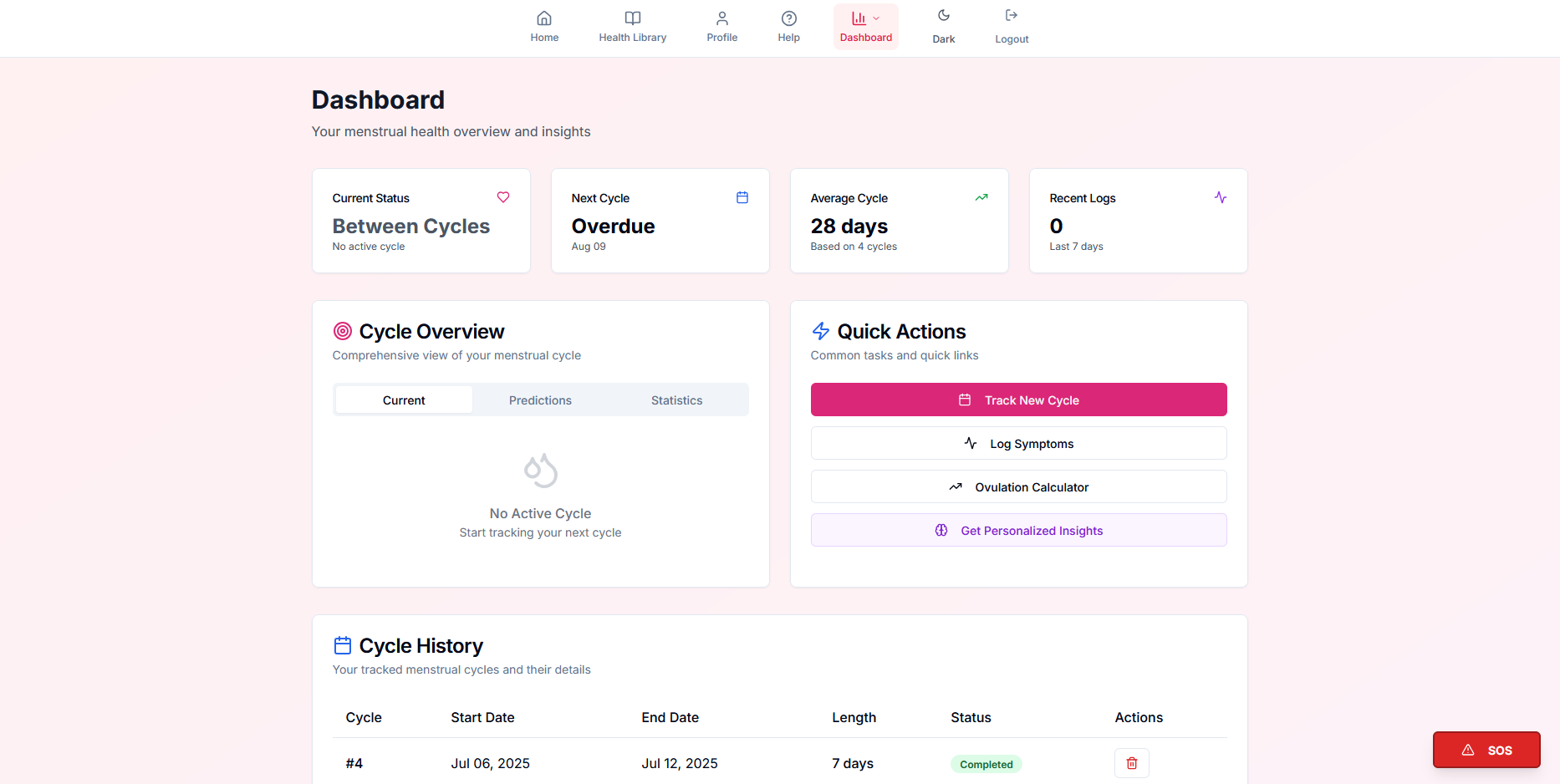Image resolution: width=1560 pixels, height=784 pixels.
Task: Click the calendar icon on Next Cycle card
Action: pos(742,197)
